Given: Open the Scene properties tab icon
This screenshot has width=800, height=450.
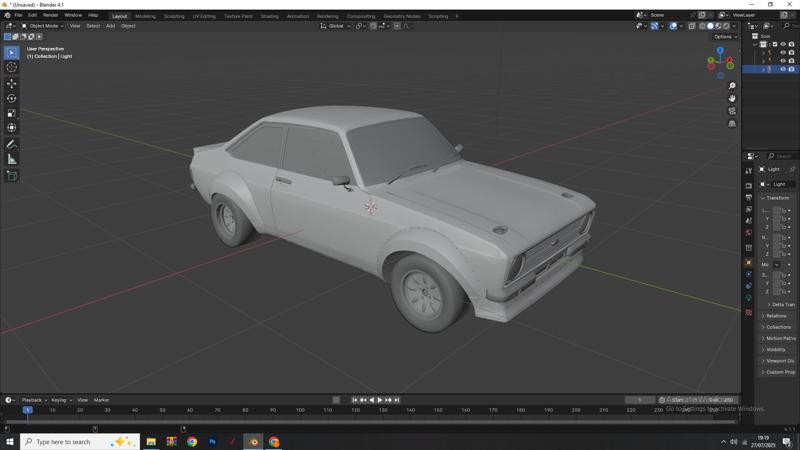Looking at the screenshot, I should pos(748,221).
